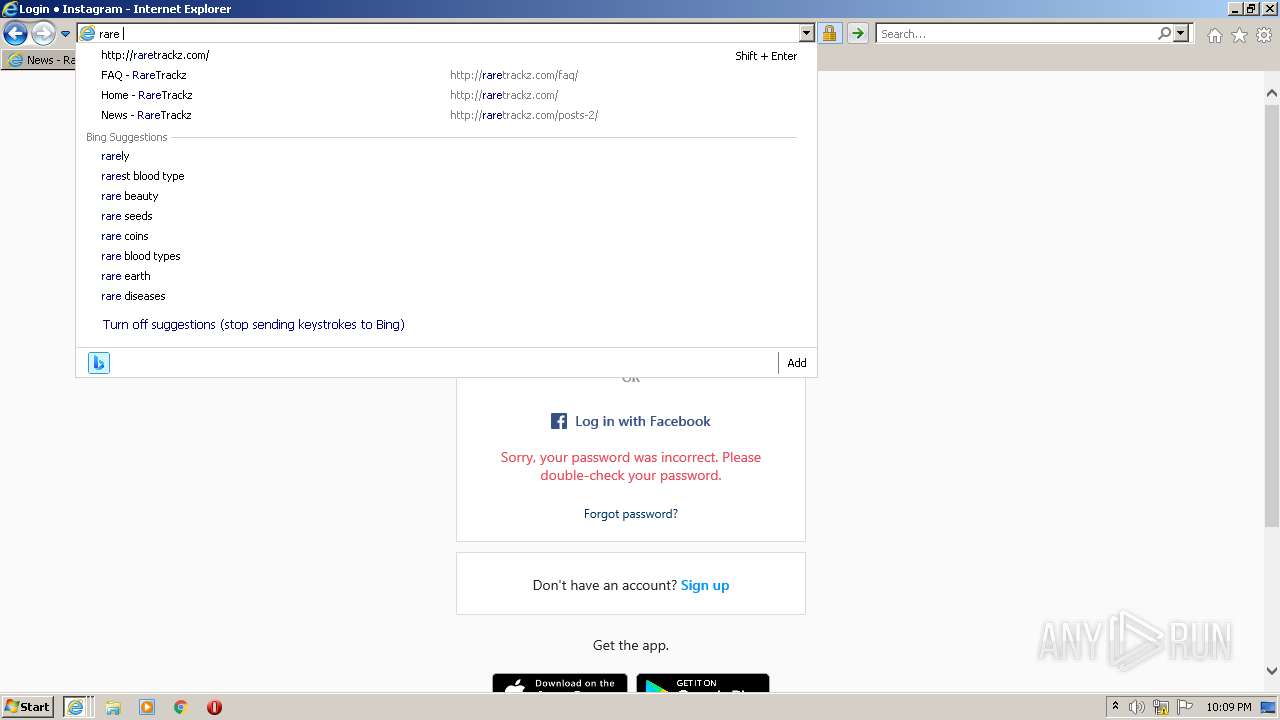Open Favorites star icon
Screen dimensions: 1280x720
tap(1239, 35)
